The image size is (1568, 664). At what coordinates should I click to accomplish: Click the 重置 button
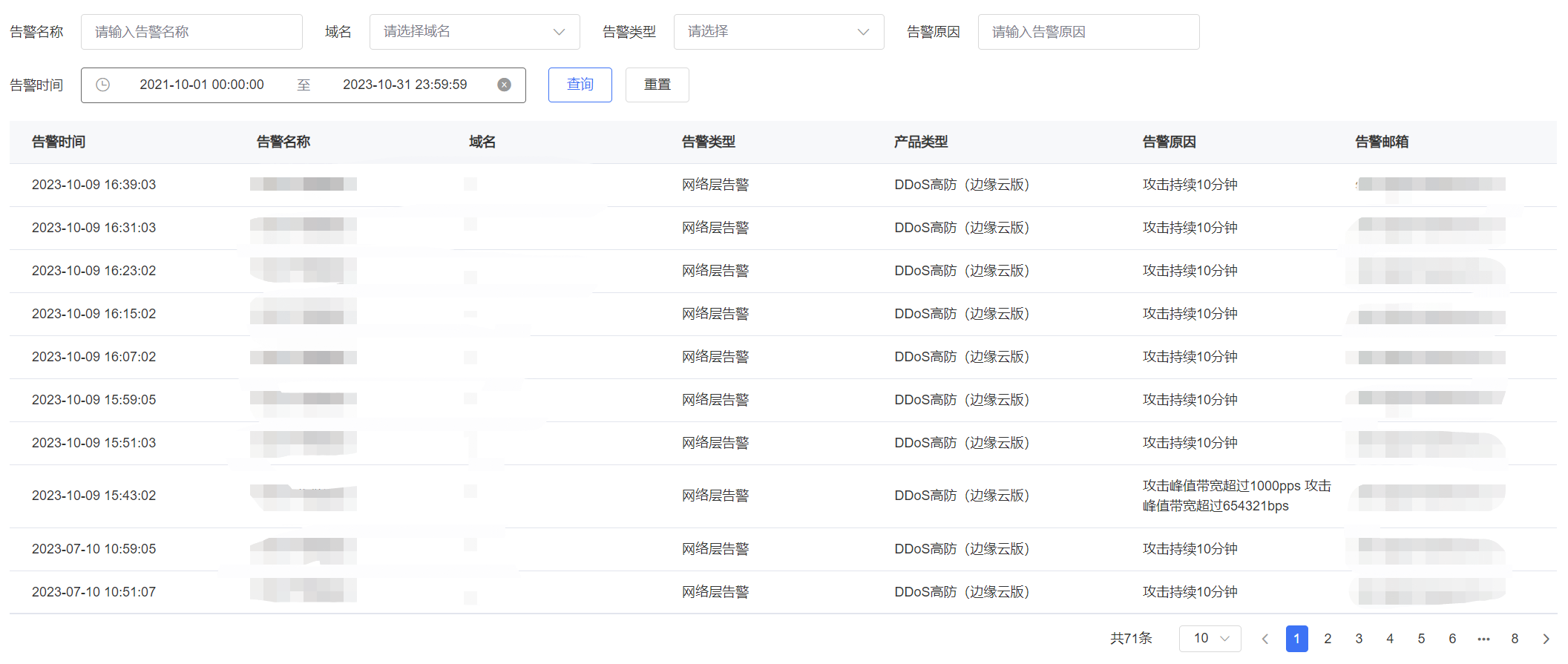point(657,85)
